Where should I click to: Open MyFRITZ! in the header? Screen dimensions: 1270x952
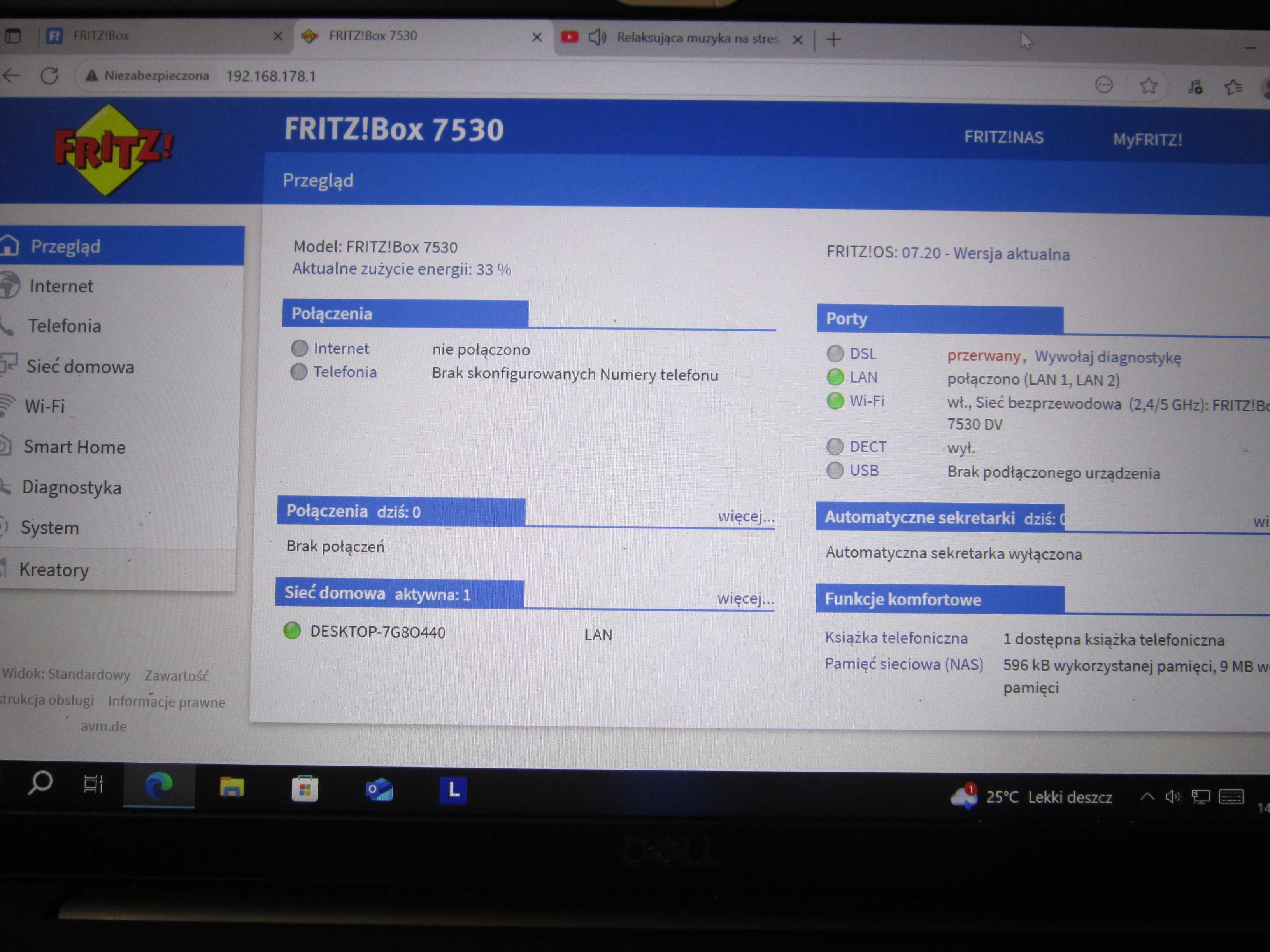pyautogui.click(x=1147, y=140)
